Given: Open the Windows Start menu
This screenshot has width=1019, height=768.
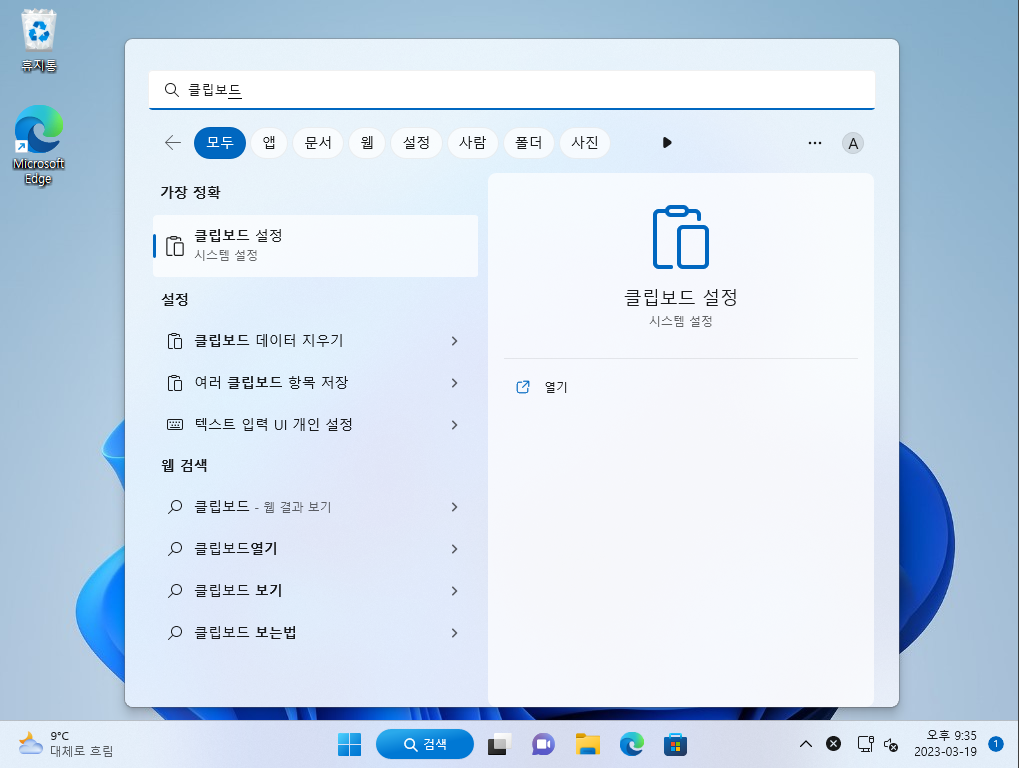Looking at the screenshot, I should [350, 745].
